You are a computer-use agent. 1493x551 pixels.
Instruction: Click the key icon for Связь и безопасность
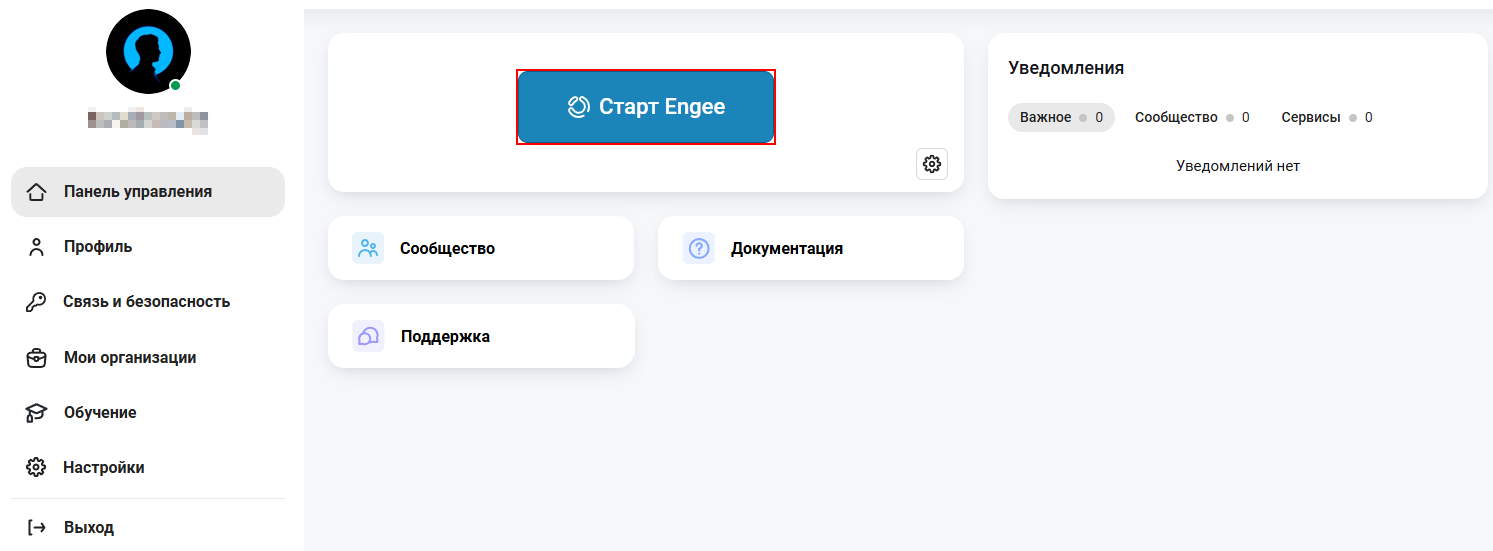(37, 302)
